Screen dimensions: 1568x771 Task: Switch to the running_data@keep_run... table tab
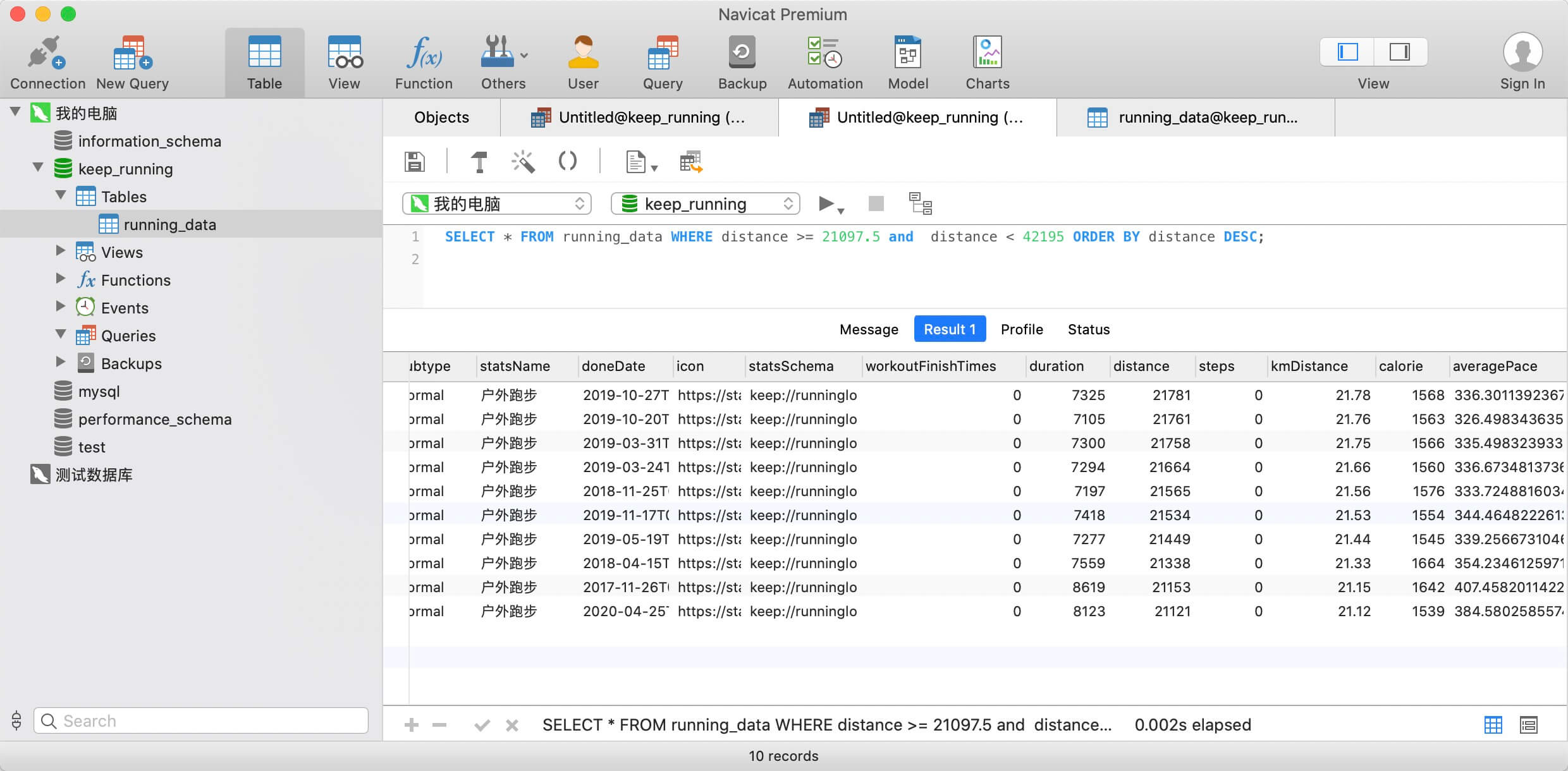1196,118
